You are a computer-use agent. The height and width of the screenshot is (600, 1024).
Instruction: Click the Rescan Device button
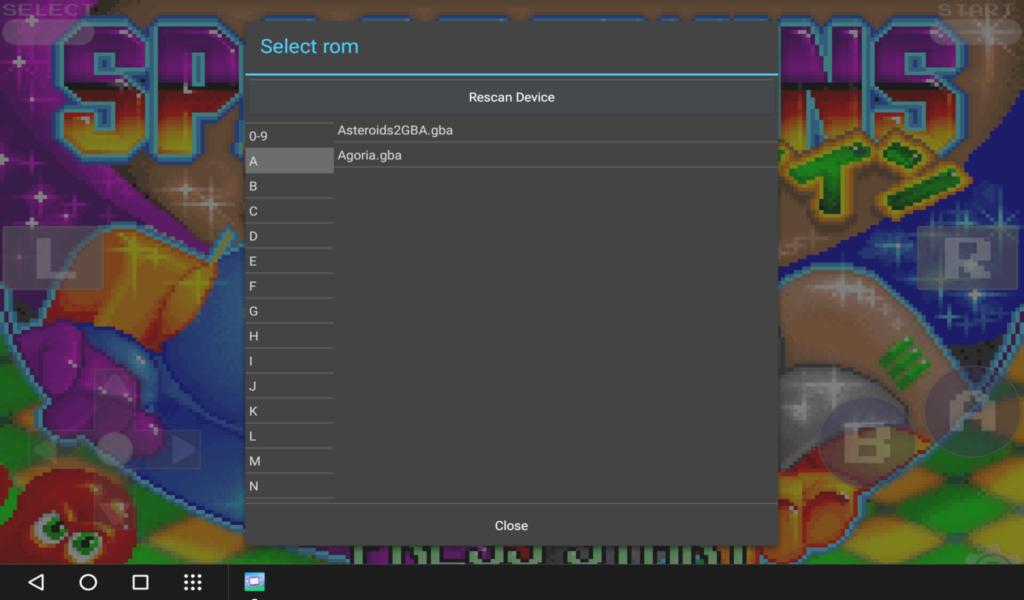pyautogui.click(x=511, y=97)
